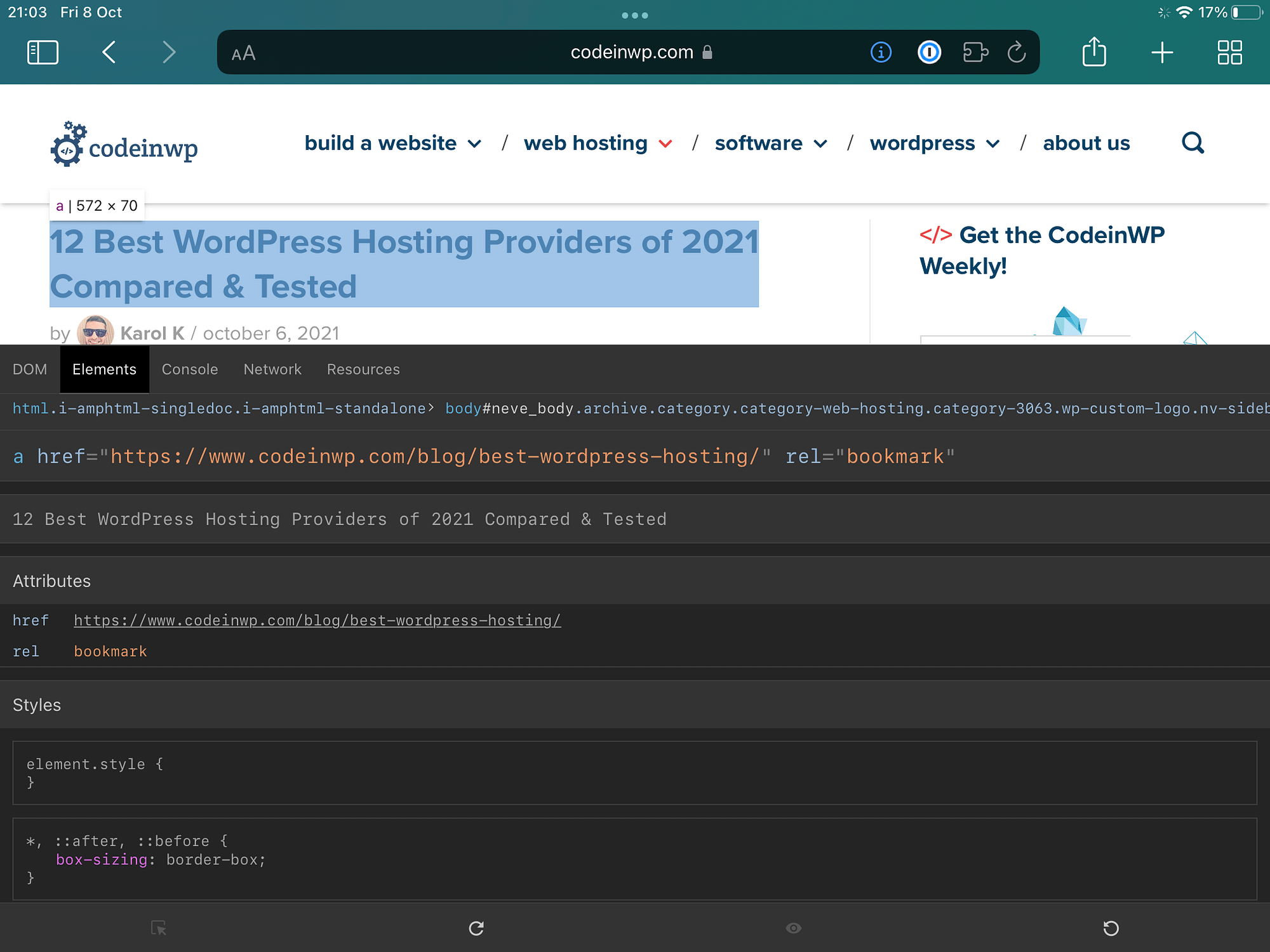Click the Get the CodeinWP Weekly heading
The image size is (1270, 952).
coord(1042,250)
